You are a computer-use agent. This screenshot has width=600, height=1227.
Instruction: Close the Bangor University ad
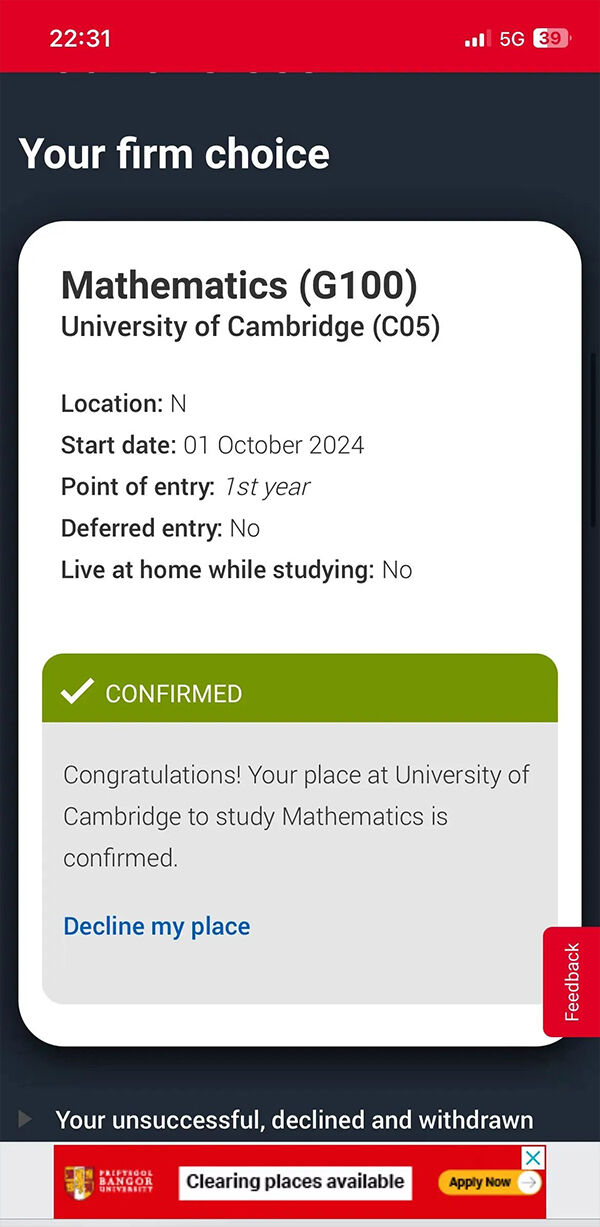coord(535,1158)
